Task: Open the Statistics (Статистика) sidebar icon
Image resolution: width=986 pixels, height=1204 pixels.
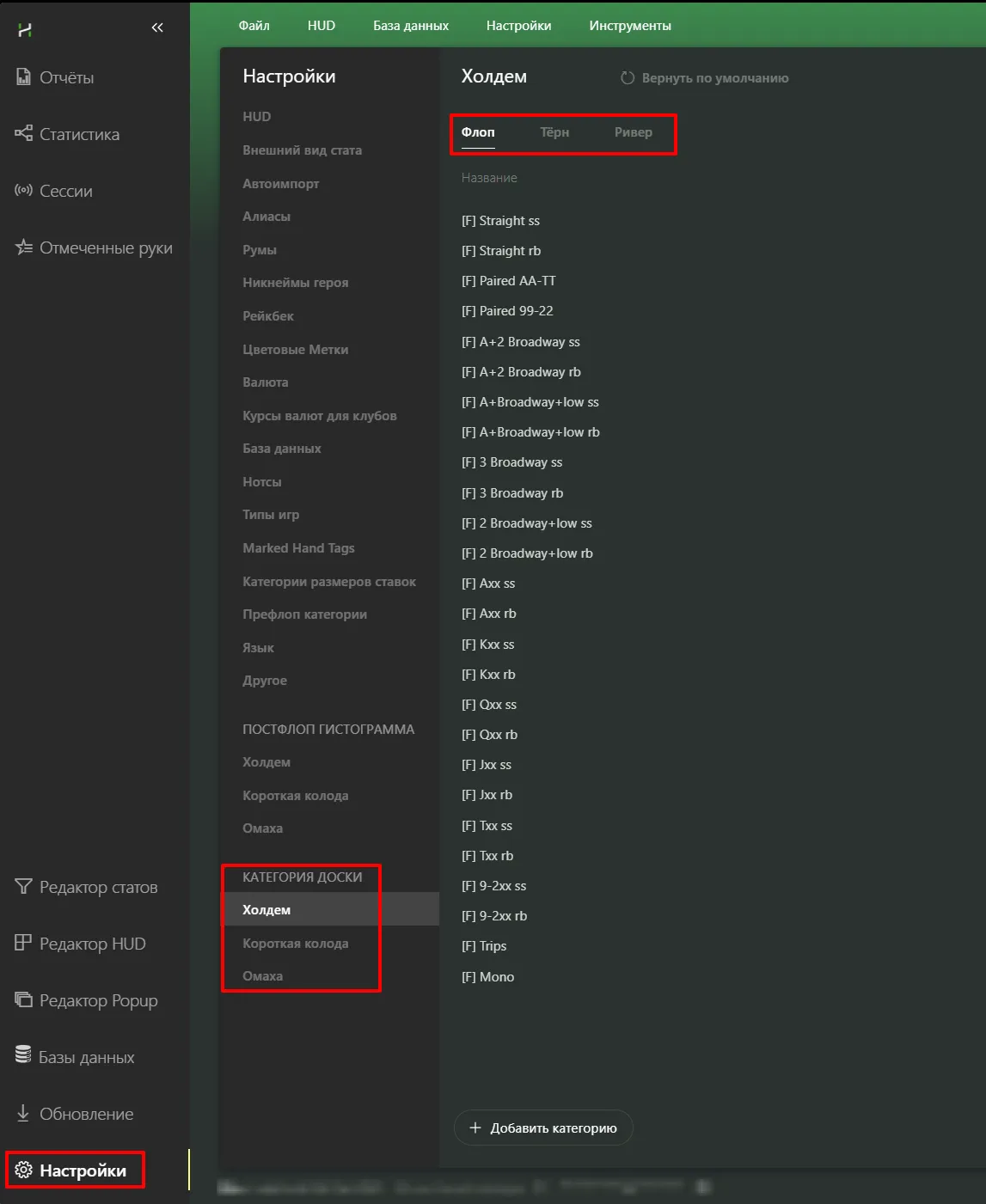Action: pyautogui.click(x=23, y=134)
